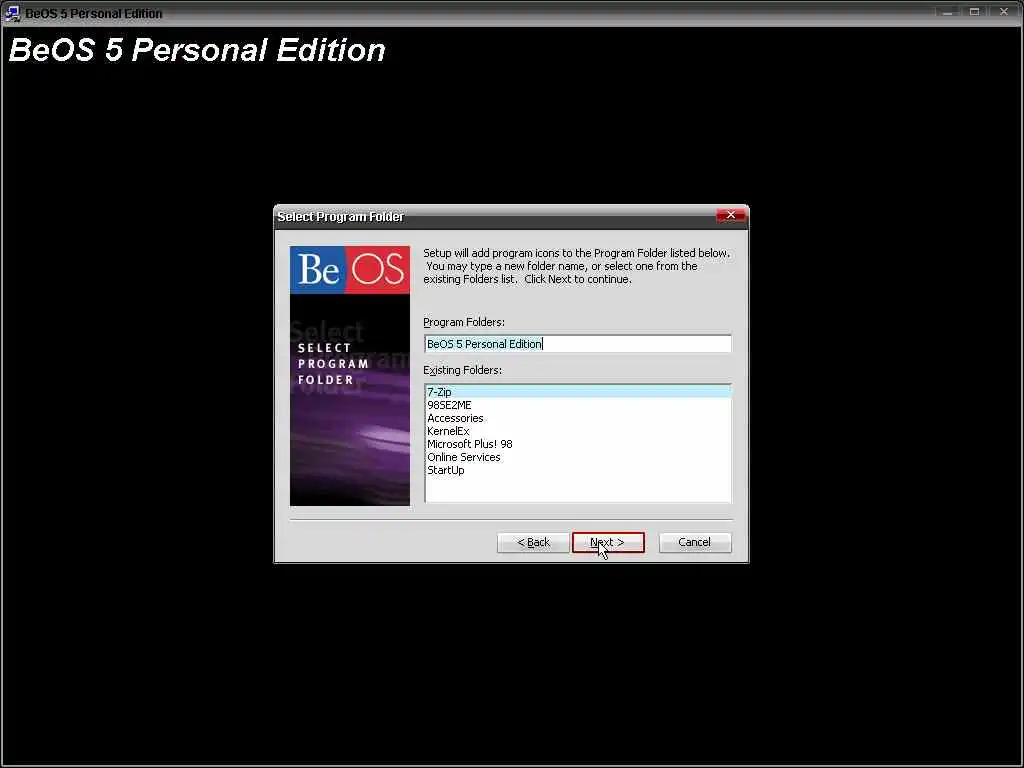Choose the StartUp folder entry
Viewport: 1024px width, 768px height.
click(577, 470)
